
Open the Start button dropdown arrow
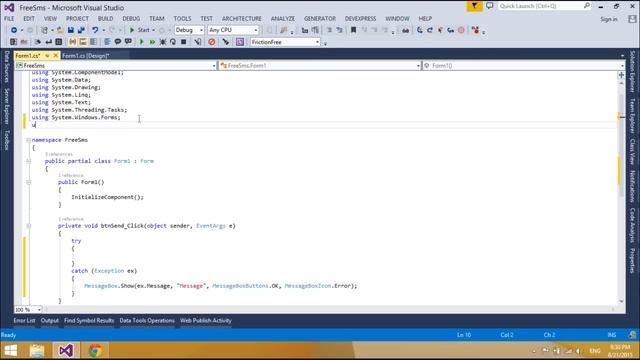(x=153, y=31)
